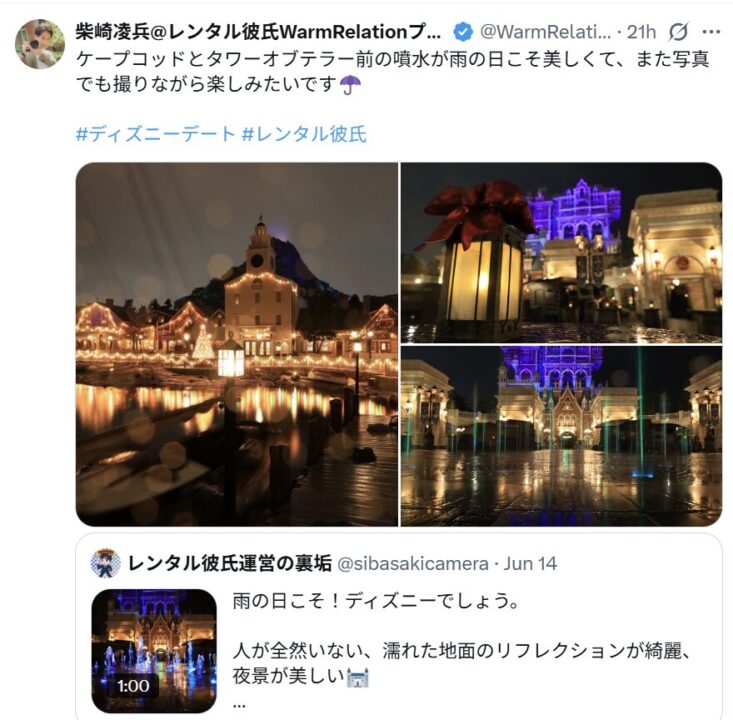Open 柴崎凌兵 profile avatar photo

pos(40,44)
